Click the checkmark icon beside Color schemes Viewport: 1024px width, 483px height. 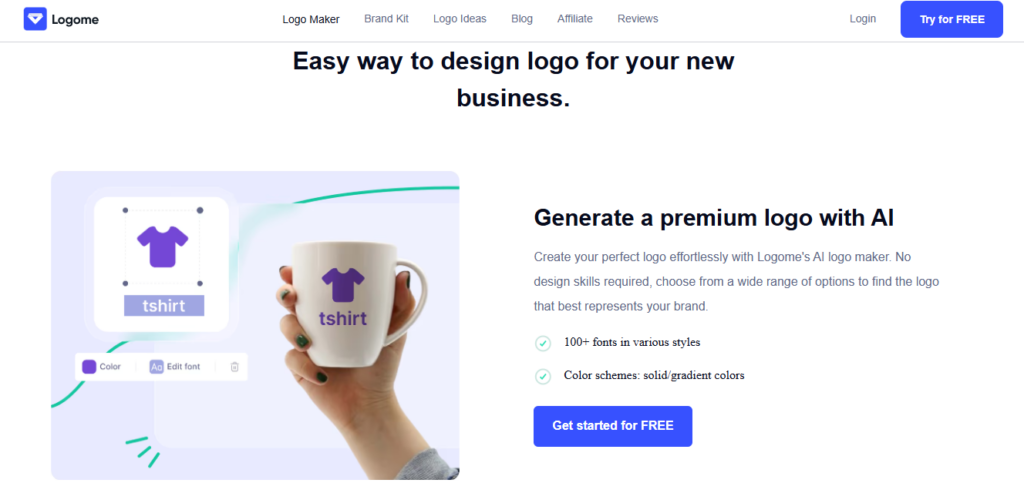tap(543, 377)
